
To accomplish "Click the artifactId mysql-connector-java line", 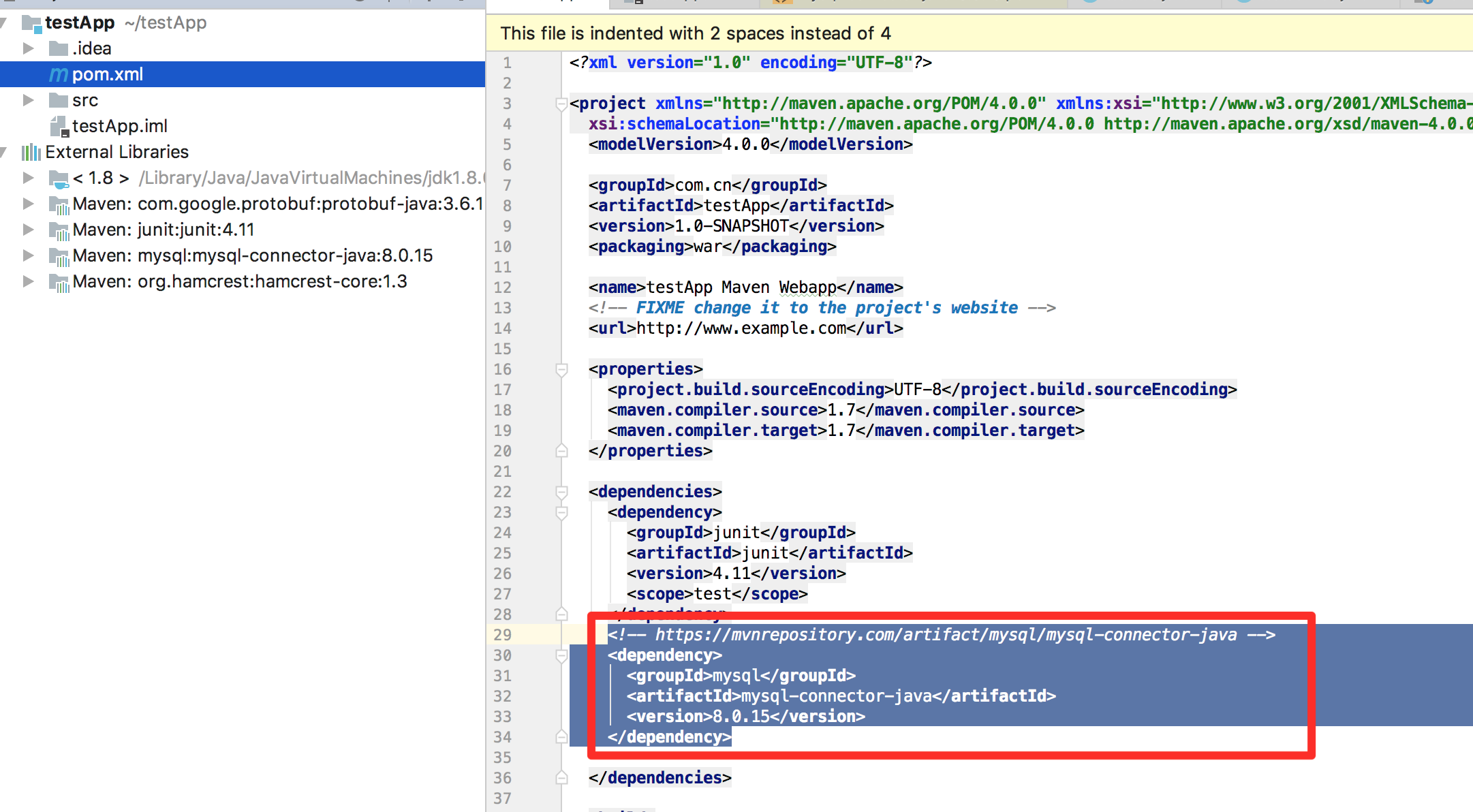I will 841,696.
